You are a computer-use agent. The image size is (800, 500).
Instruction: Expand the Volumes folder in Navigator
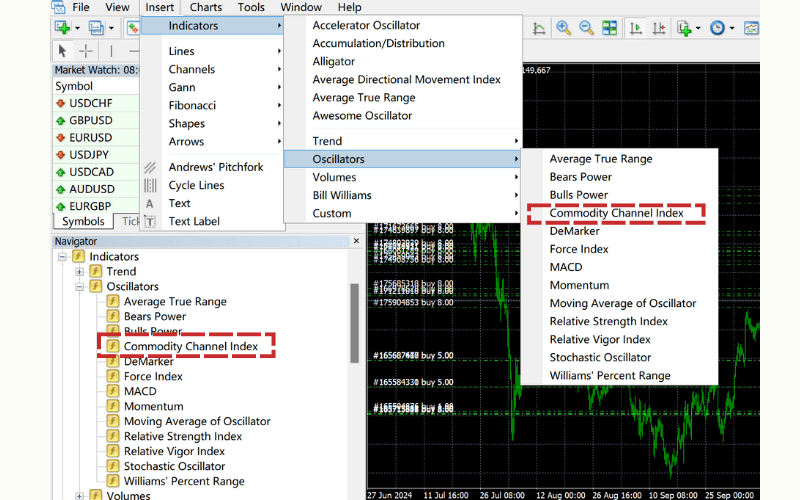[80, 495]
